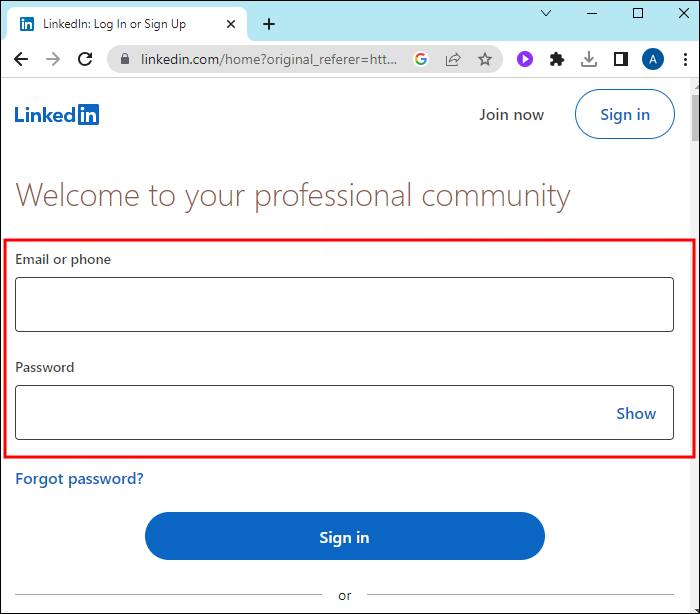Viewport: 700px width, 614px height.
Task: Focus the Email or phone field
Action: pos(344,304)
